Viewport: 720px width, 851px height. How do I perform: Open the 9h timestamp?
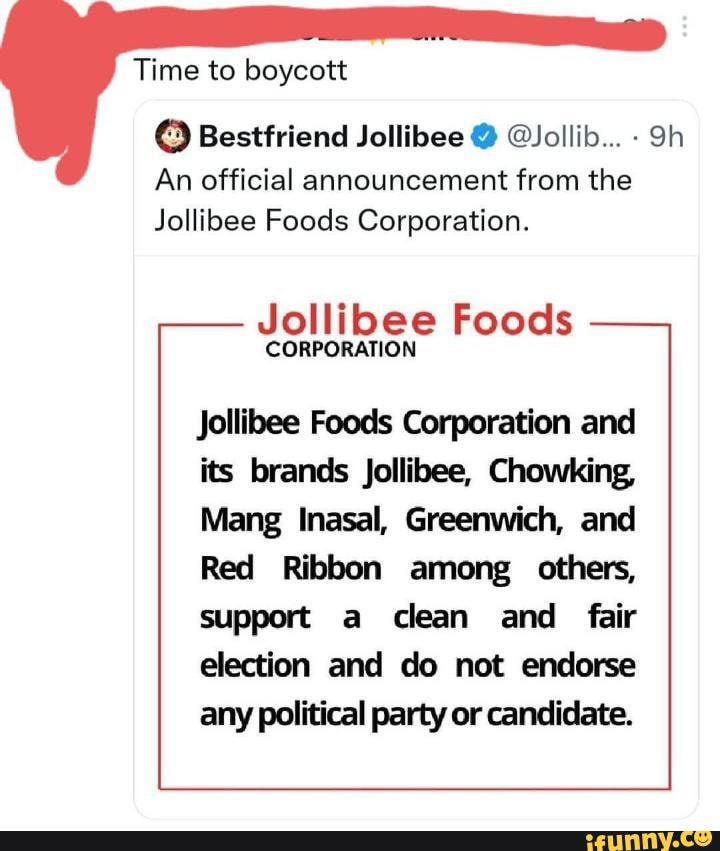pos(666,137)
